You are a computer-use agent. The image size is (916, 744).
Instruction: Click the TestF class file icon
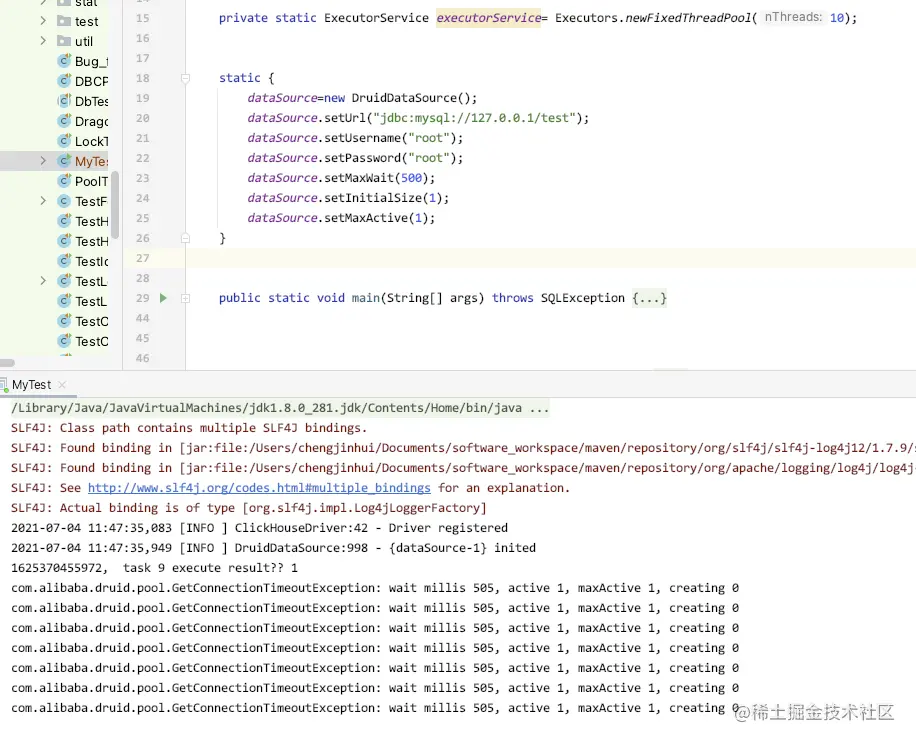64,201
